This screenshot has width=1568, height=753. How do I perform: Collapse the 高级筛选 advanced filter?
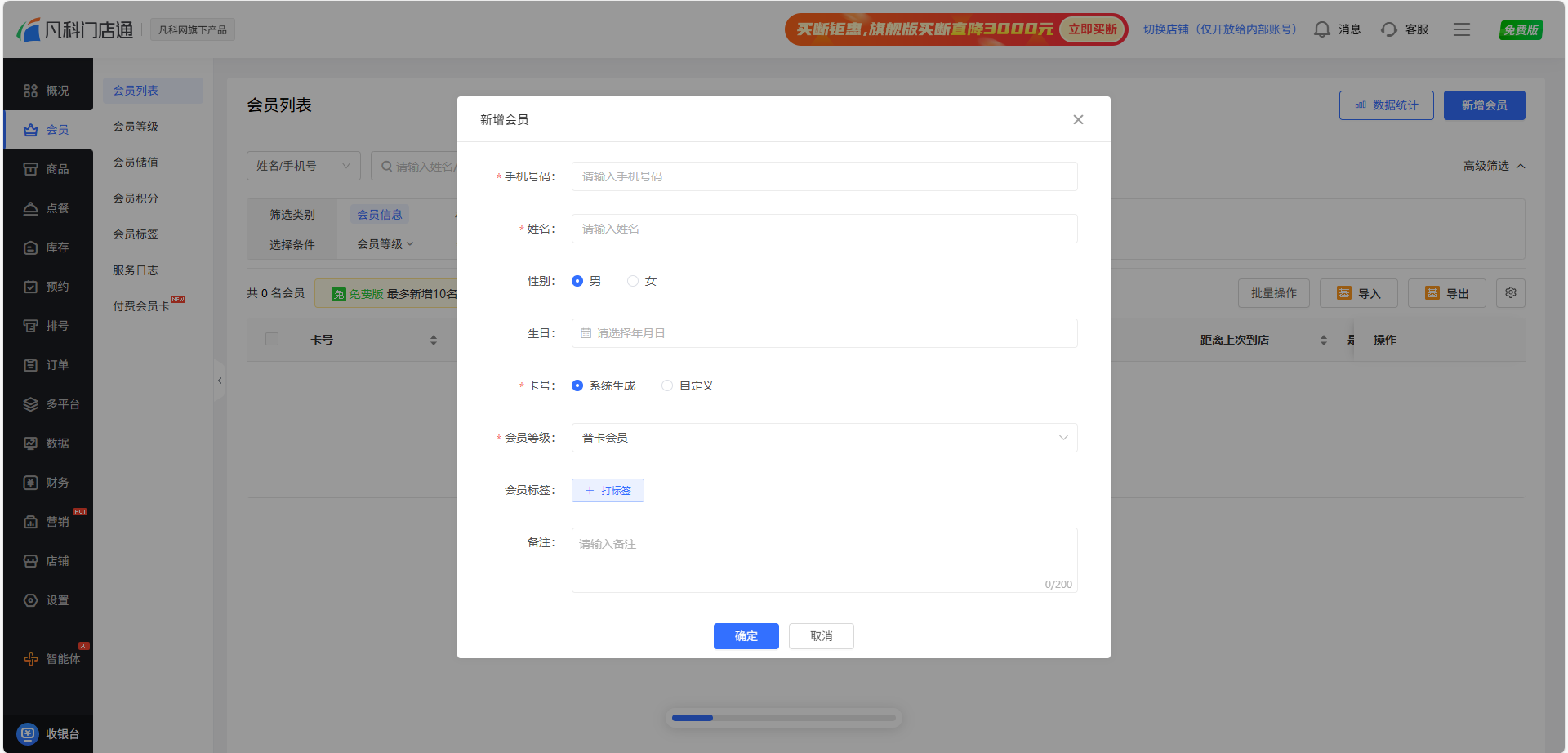(x=1493, y=166)
